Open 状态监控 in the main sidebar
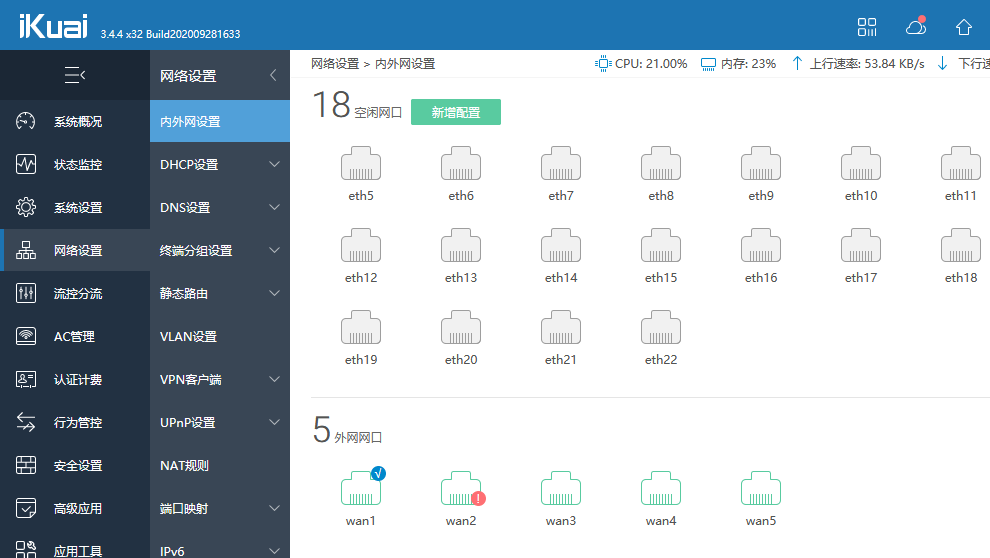Viewport: 990px width, 558px height. (x=75, y=164)
